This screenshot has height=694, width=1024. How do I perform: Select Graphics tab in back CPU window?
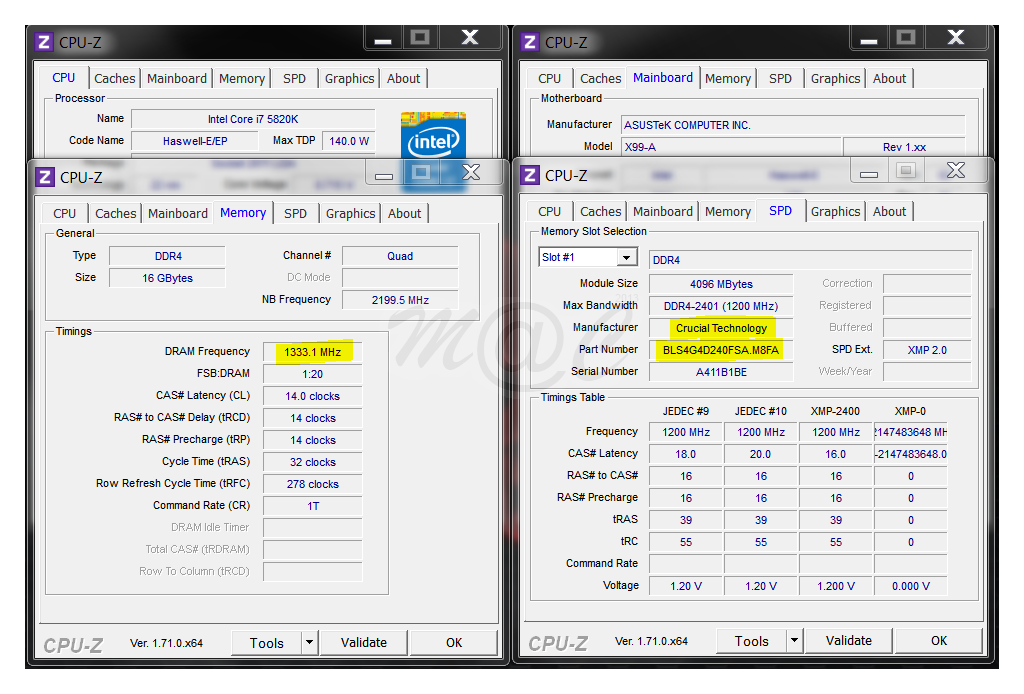[349, 78]
